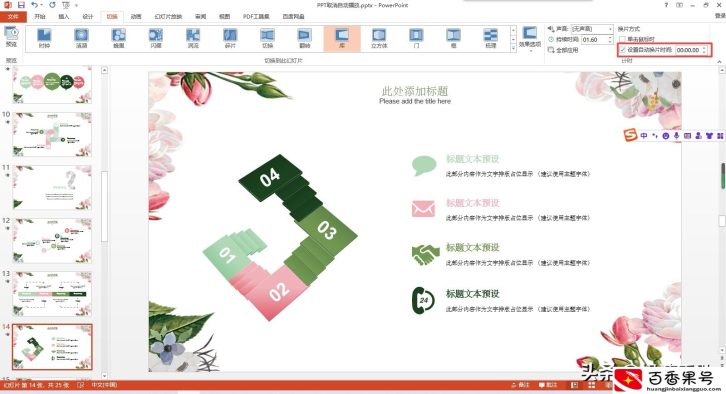
Task: Open the 效果选项 (Effect Options) dropdown
Action: (529, 38)
